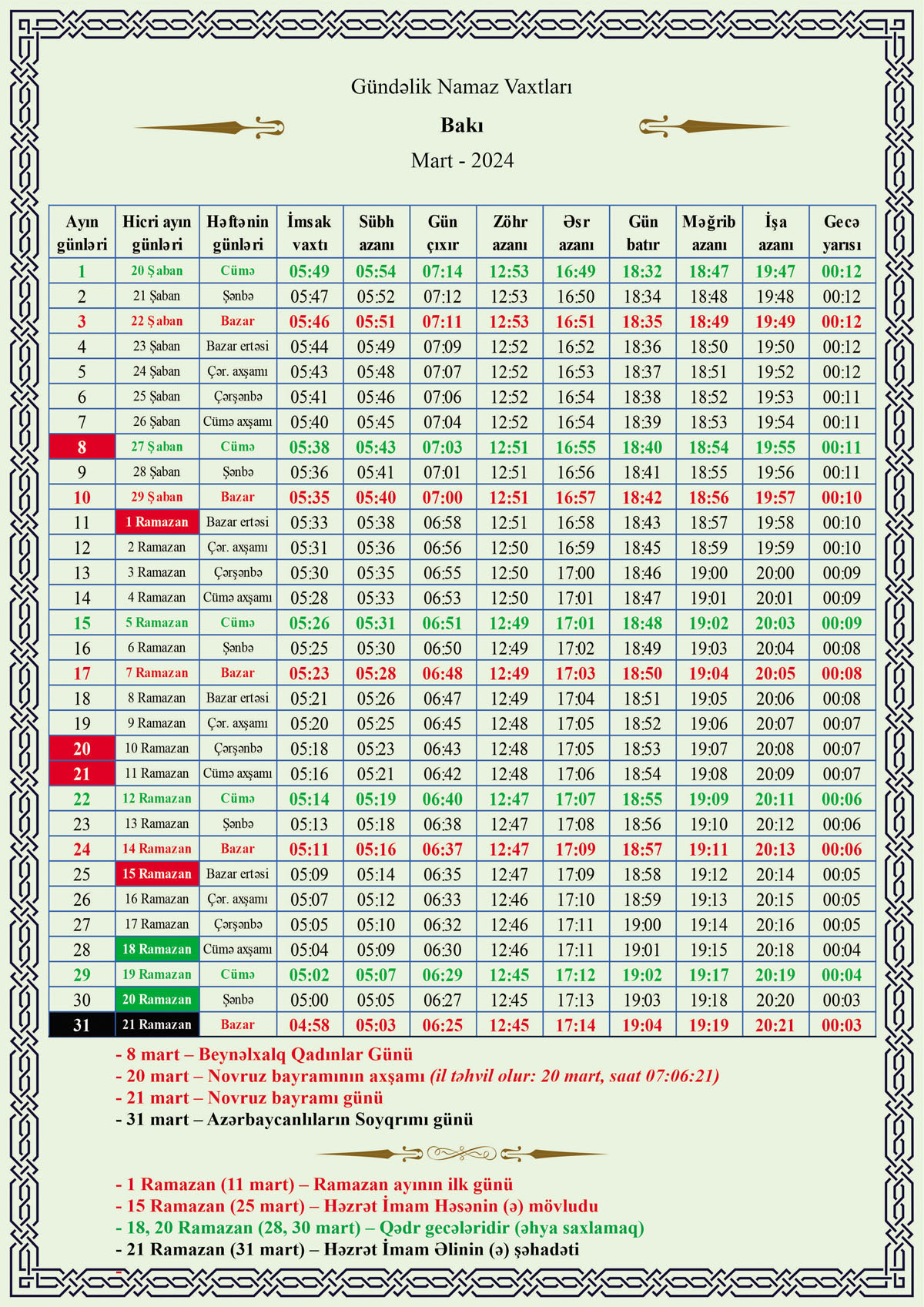Select the "Məğrib azanı" column header
924x1307 pixels.
pos(708,233)
